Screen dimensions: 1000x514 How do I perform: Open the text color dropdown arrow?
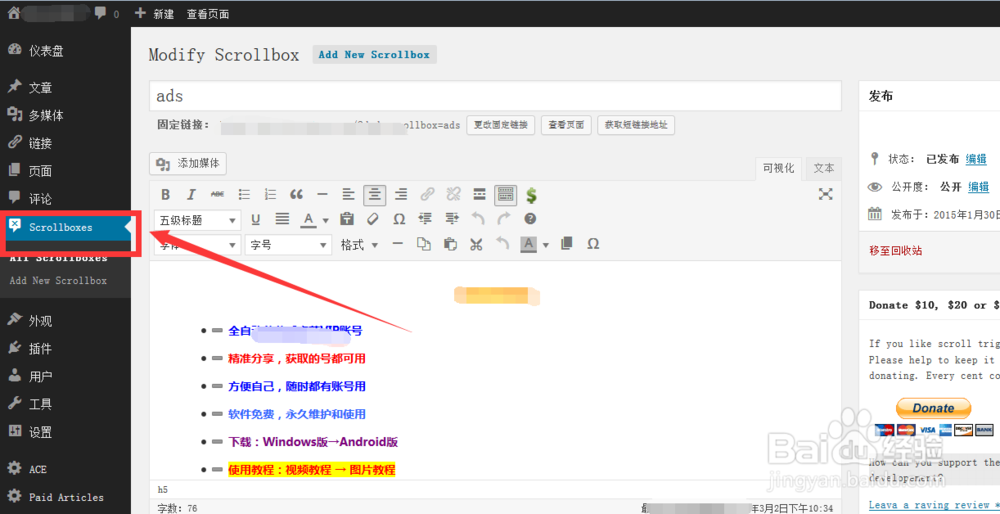(x=325, y=220)
